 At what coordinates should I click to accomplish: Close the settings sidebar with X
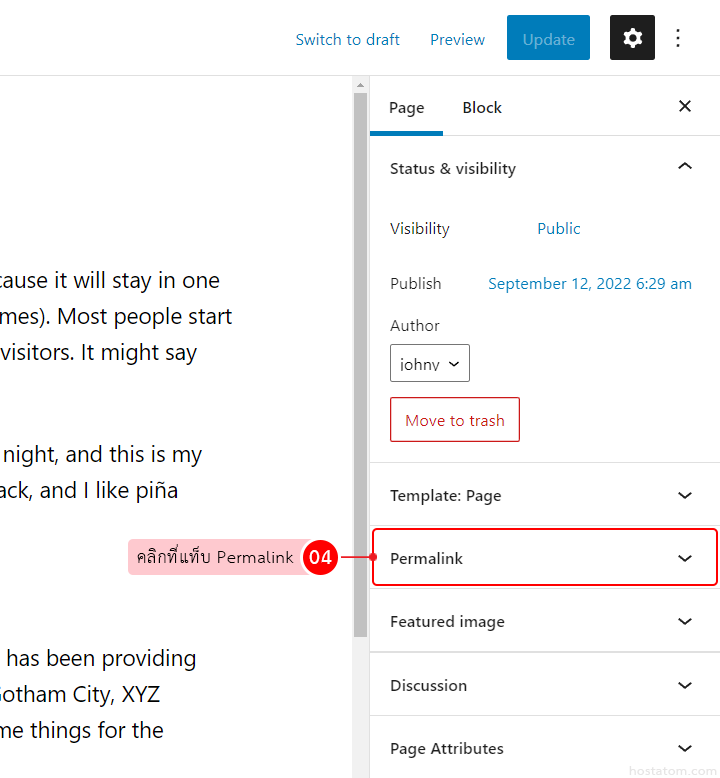(x=685, y=106)
